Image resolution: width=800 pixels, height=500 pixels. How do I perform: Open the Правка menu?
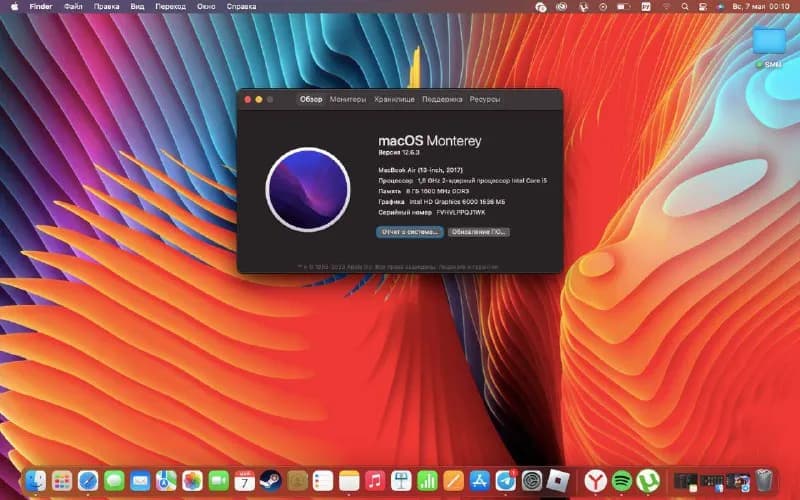107,7
